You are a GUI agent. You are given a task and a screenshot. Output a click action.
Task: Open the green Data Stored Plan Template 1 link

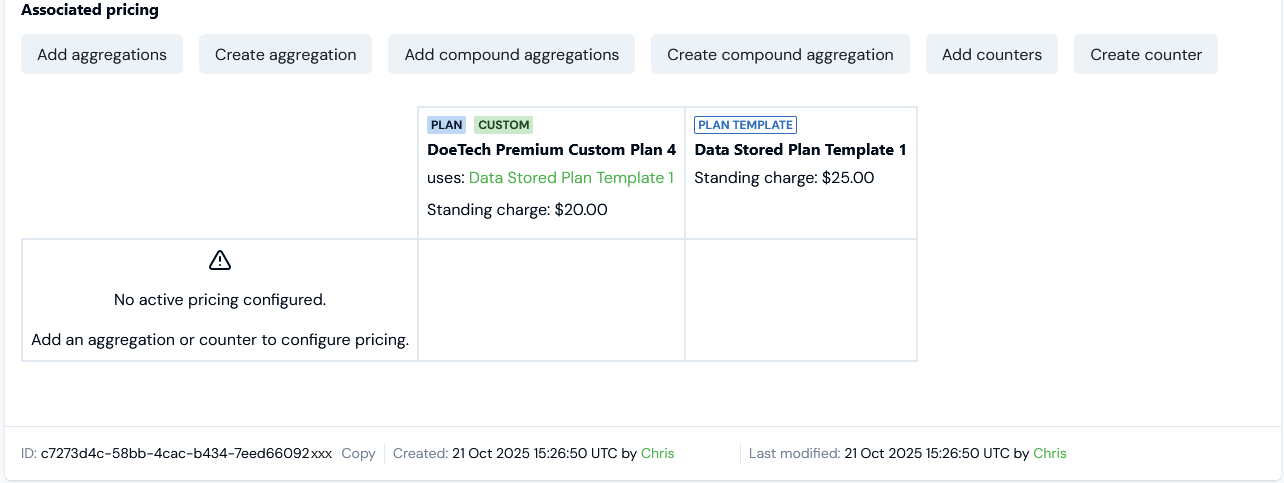(571, 178)
